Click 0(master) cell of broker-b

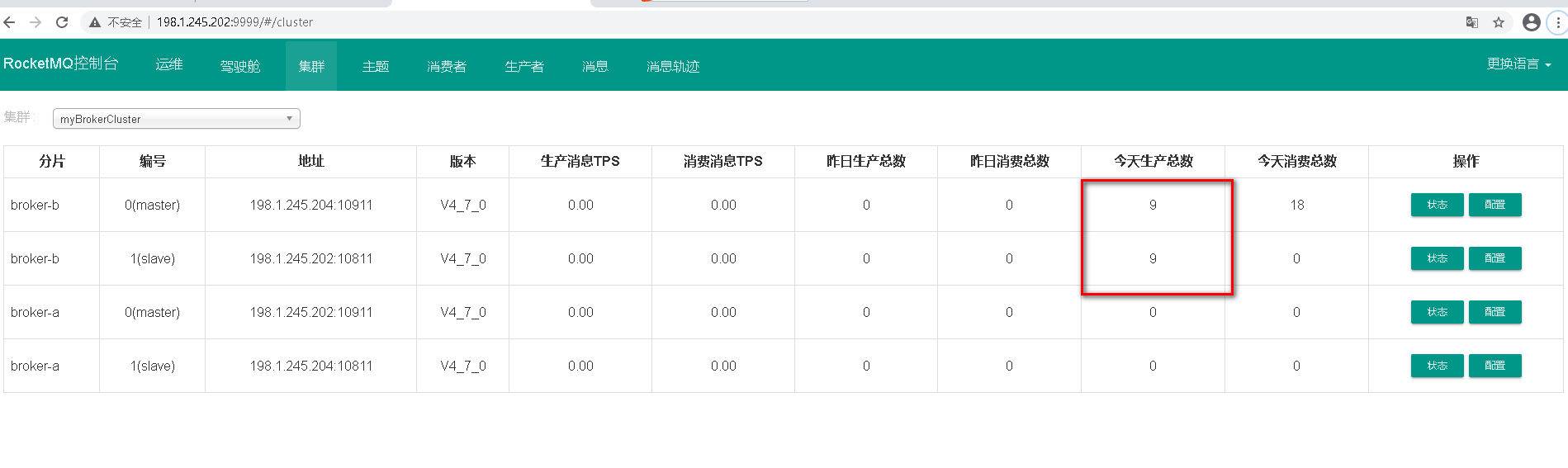tap(153, 205)
